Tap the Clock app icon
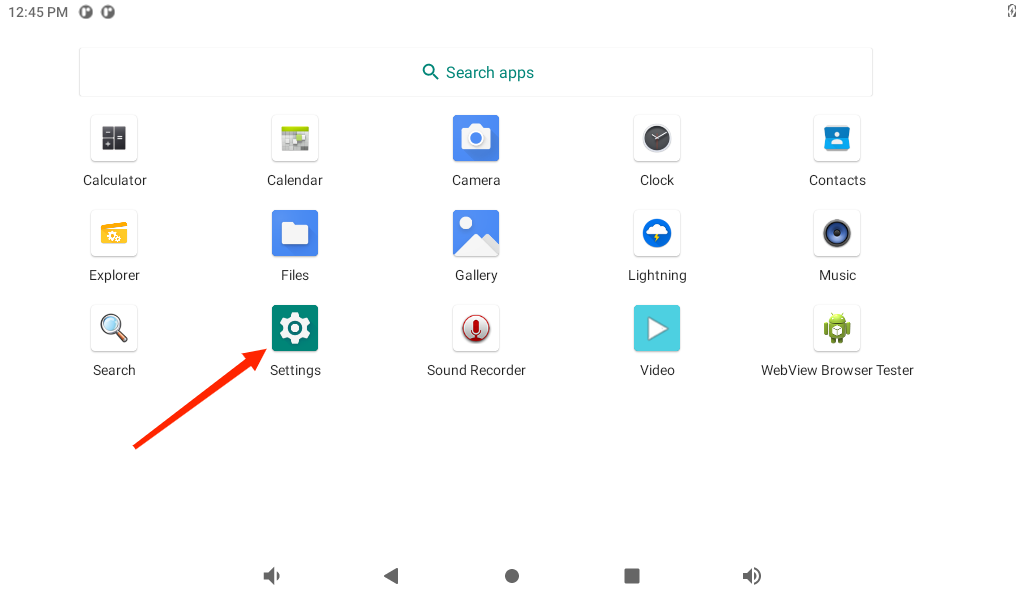 pyautogui.click(x=657, y=138)
